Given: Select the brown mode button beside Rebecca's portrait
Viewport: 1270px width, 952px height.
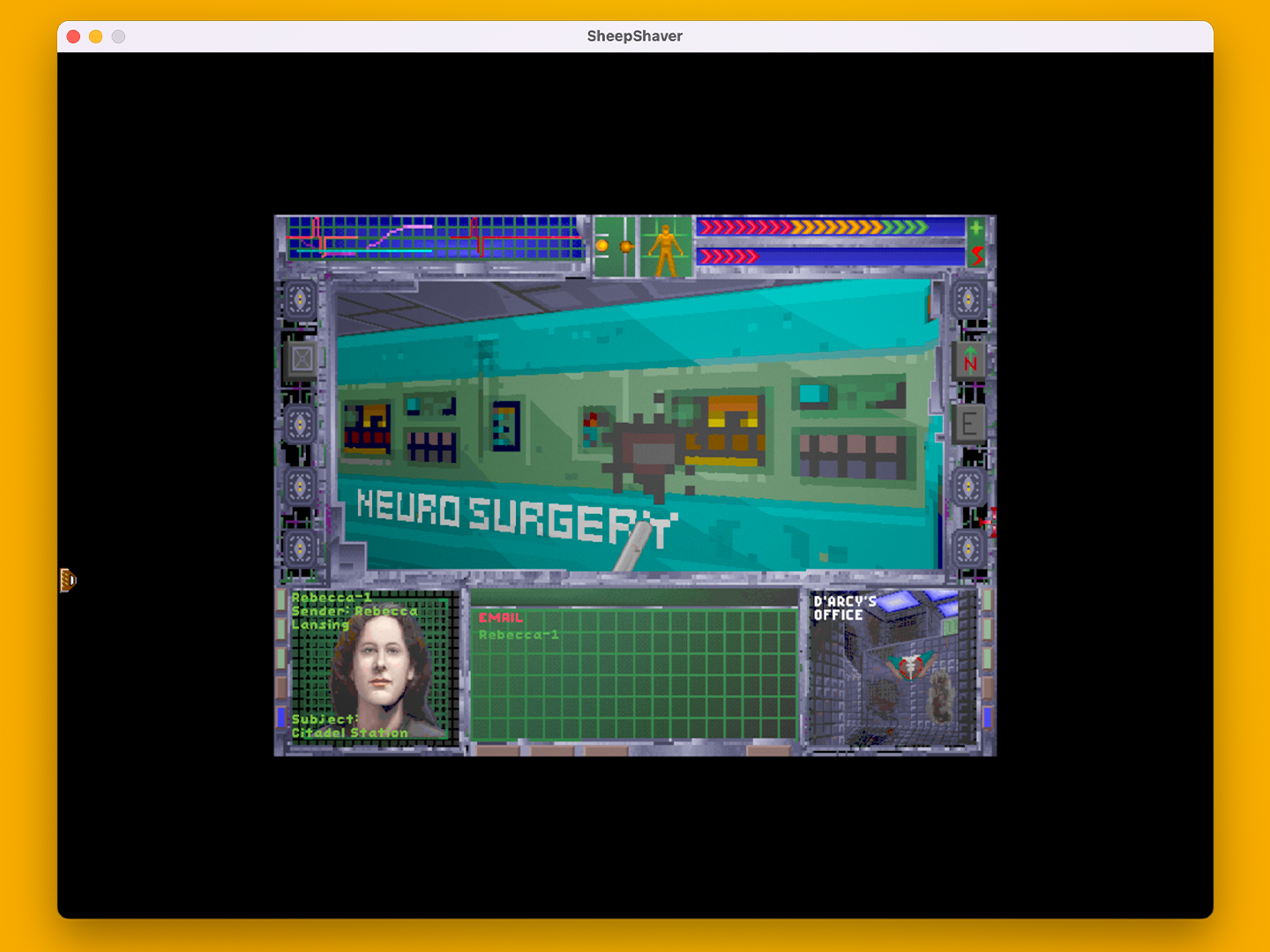Looking at the screenshot, I should (281, 688).
